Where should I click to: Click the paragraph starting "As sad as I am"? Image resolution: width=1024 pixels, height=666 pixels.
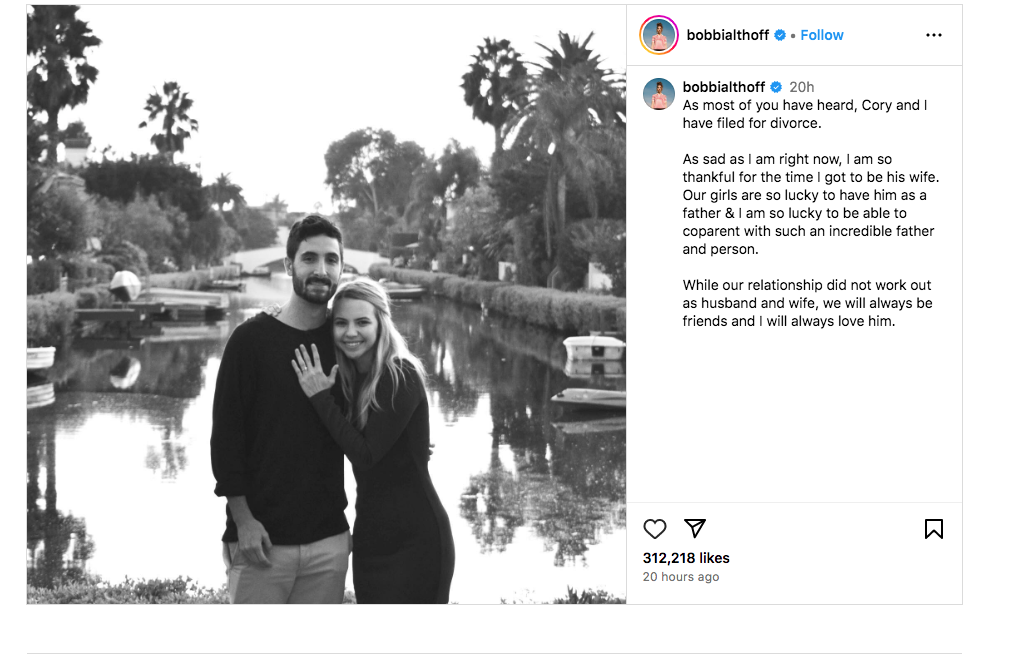point(808,204)
